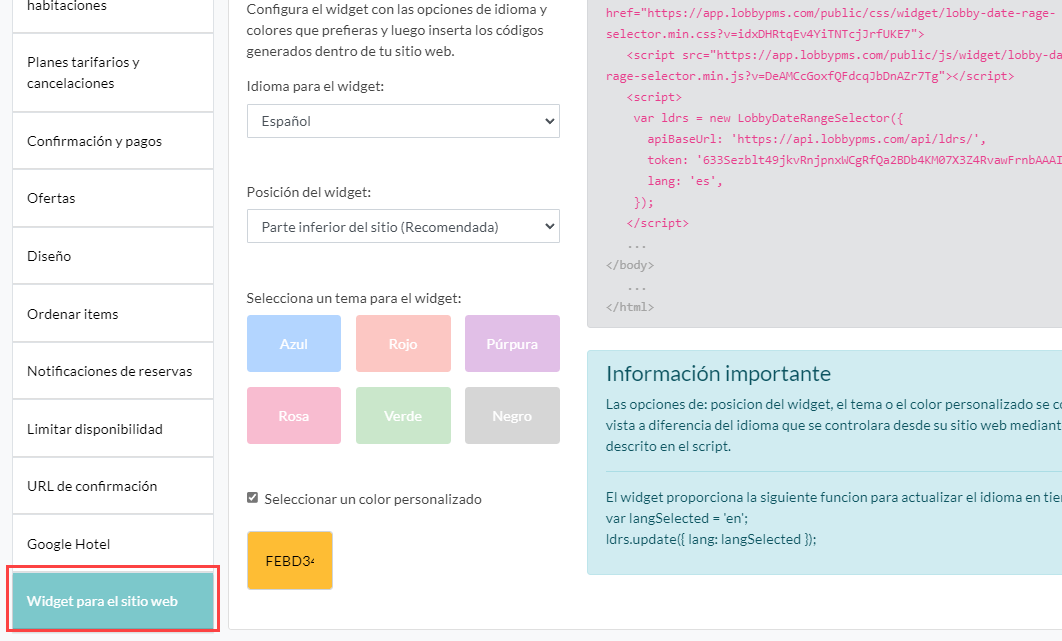The height and width of the screenshot is (641, 1062).
Task: Select Ordenar items in sidebar
Action: click(x=112, y=314)
